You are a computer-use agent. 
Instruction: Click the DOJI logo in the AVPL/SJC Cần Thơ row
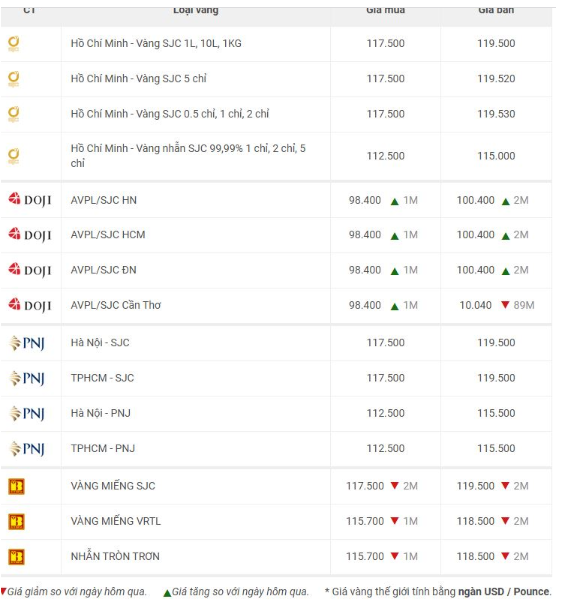tap(30, 305)
